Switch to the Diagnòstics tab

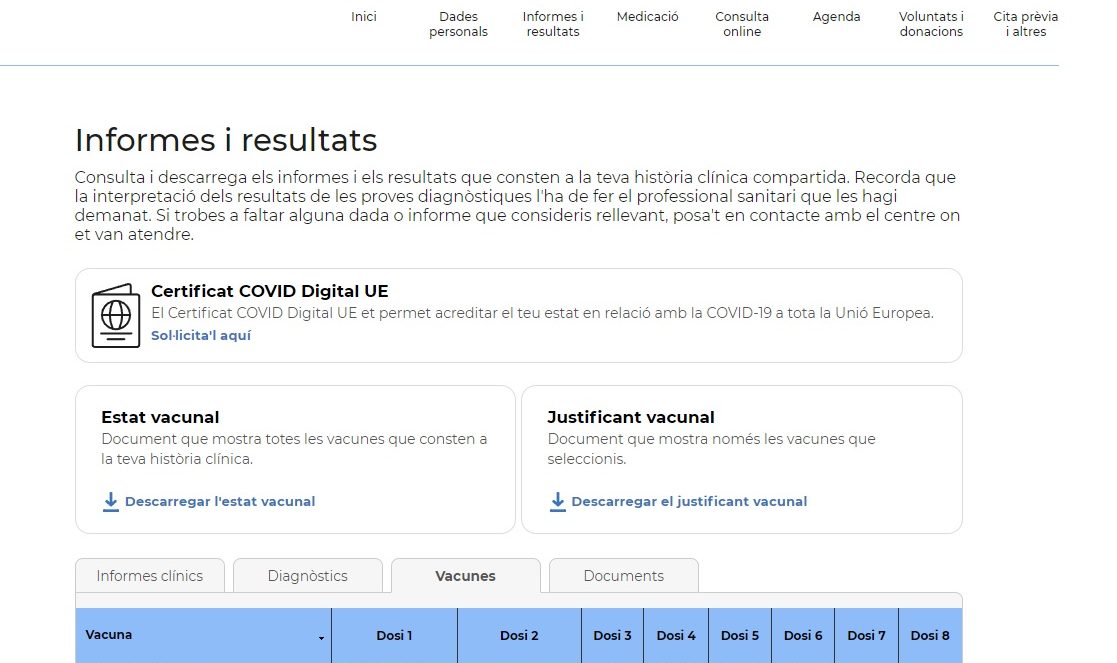coord(308,575)
